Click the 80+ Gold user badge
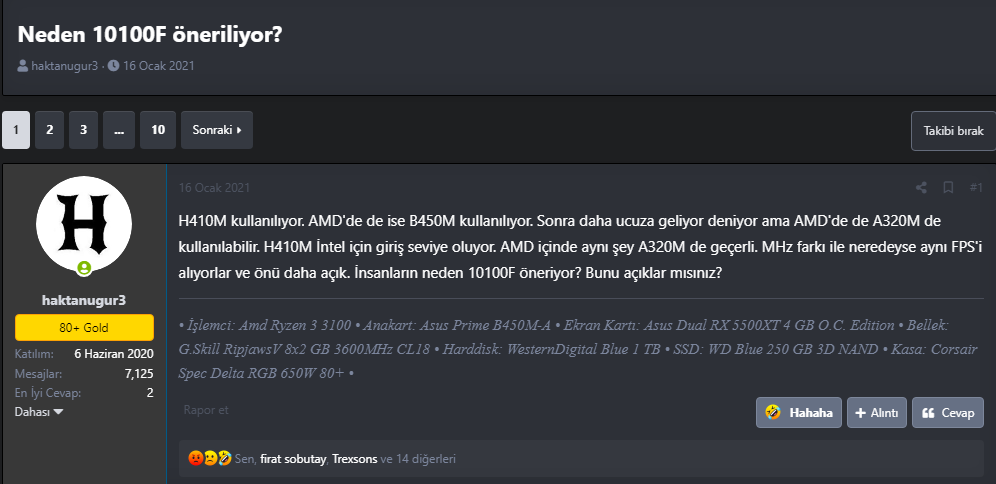996x484 pixels. coord(84,327)
